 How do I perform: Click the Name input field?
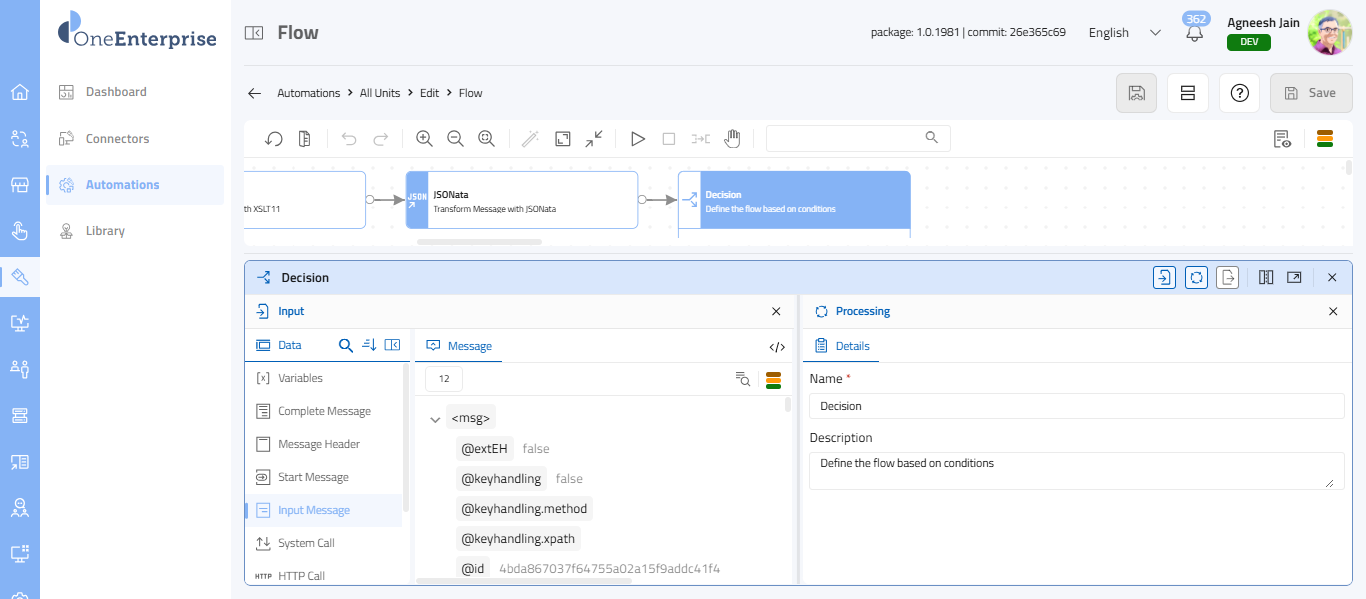1076,406
